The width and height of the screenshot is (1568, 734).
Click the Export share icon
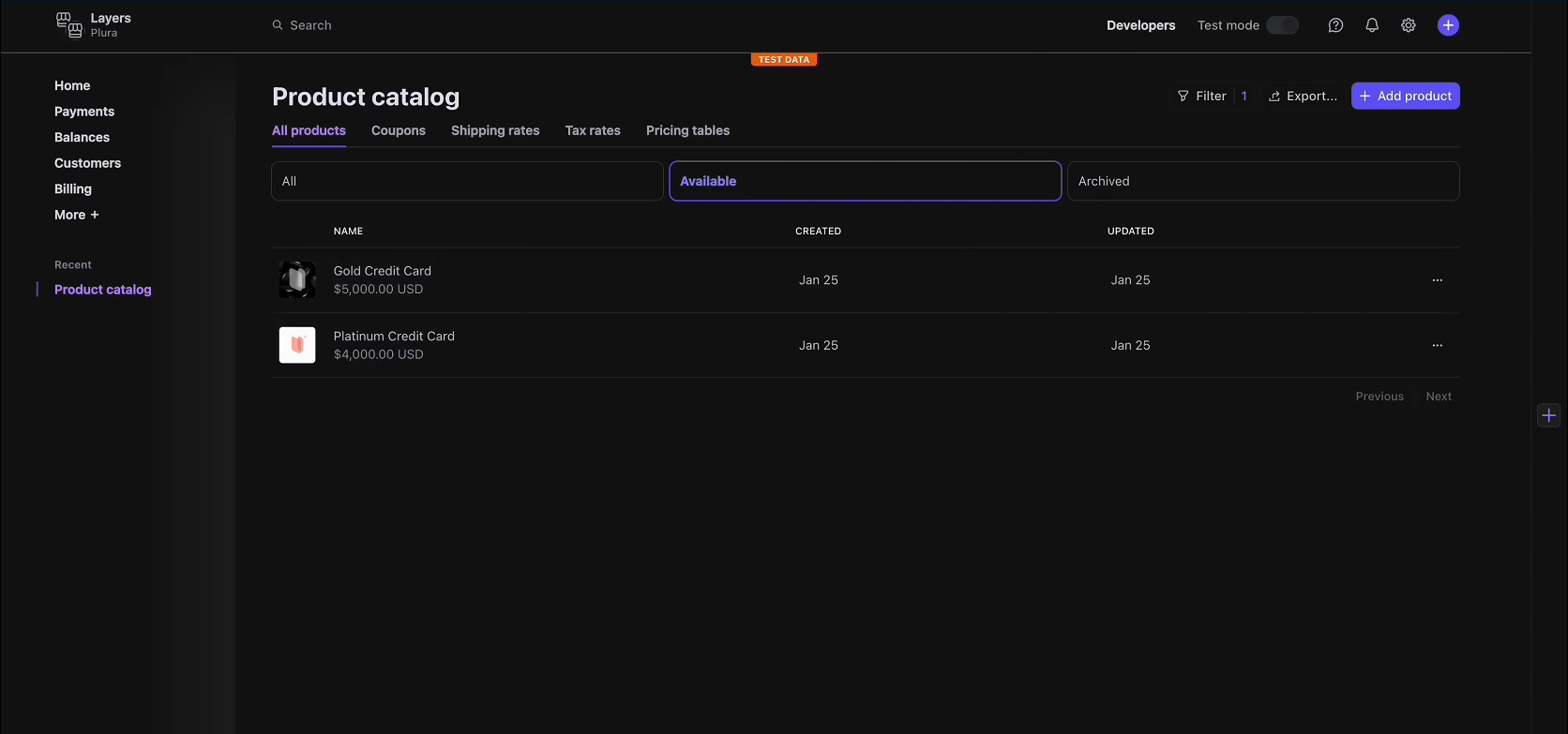[1274, 96]
